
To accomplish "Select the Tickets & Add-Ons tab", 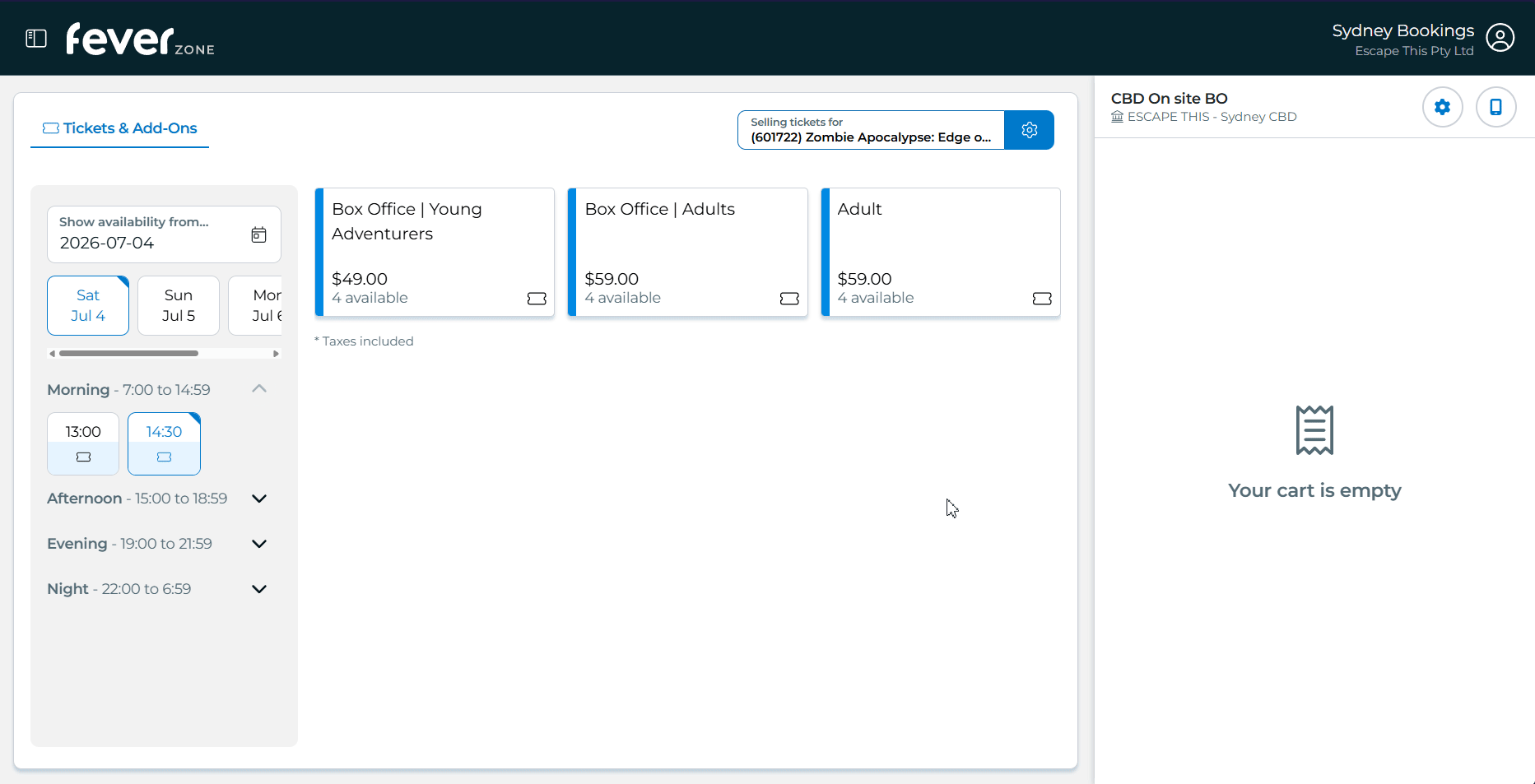I will (x=120, y=128).
